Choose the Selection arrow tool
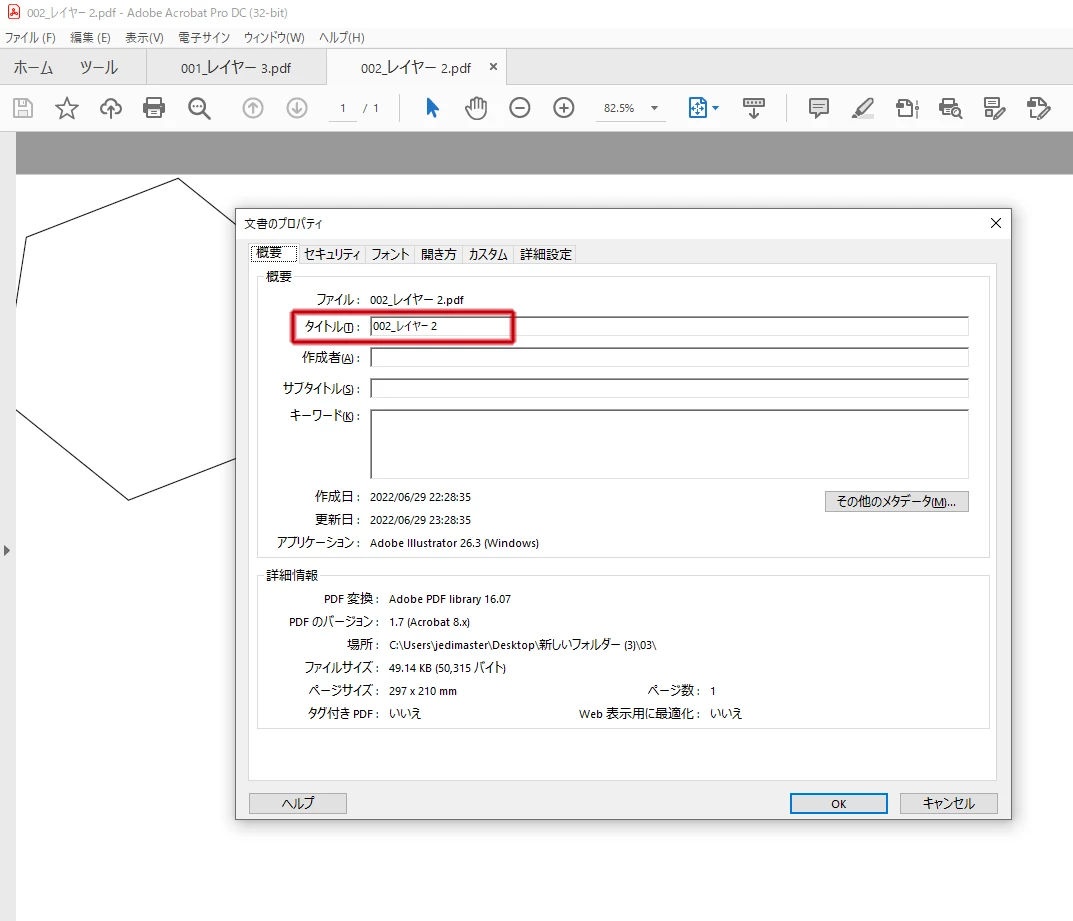Image resolution: width=1073 pixels, height=921 pixels. click(432, 108)
